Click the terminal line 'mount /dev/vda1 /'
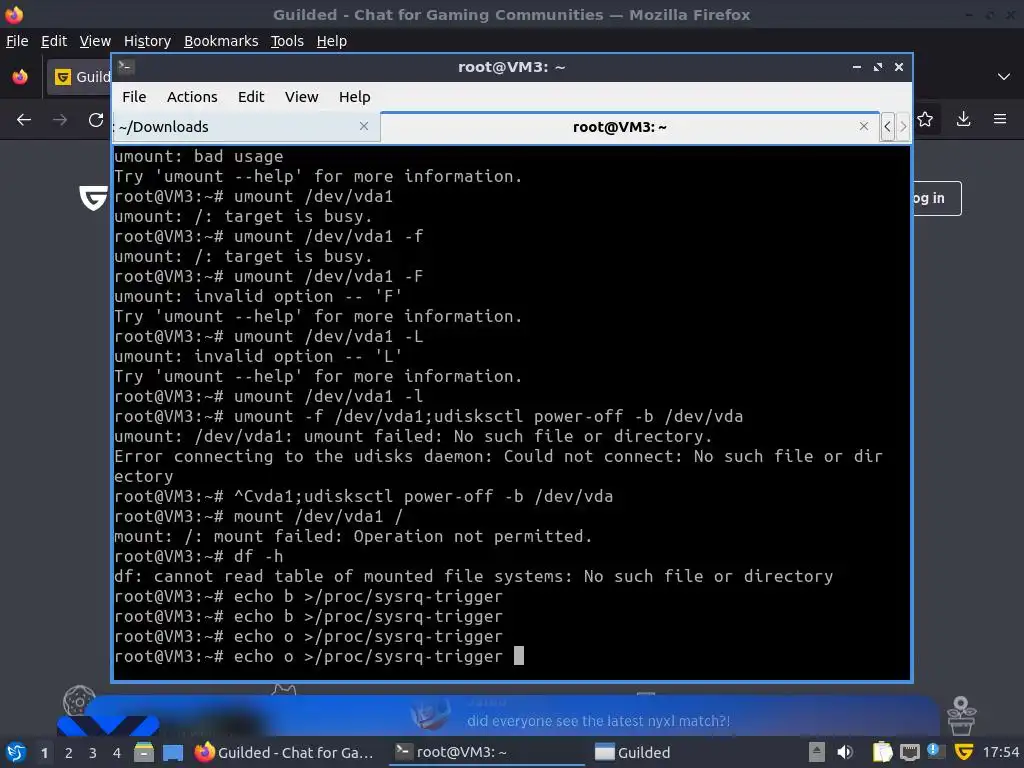The image size is (1024, 768). (318, 517)
